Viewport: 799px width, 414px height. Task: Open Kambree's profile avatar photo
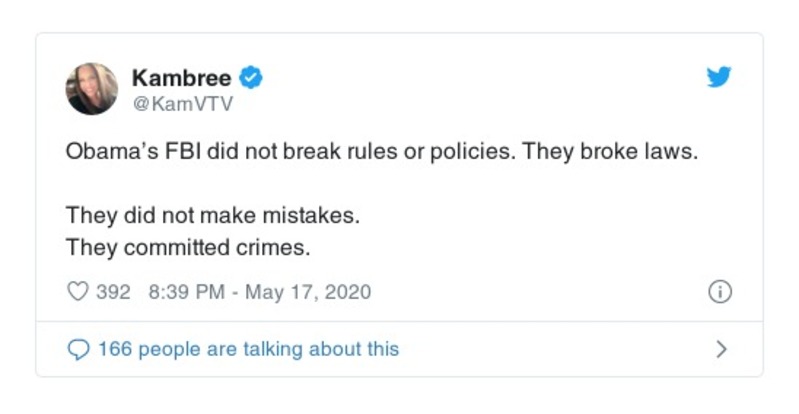pos(92,88)
